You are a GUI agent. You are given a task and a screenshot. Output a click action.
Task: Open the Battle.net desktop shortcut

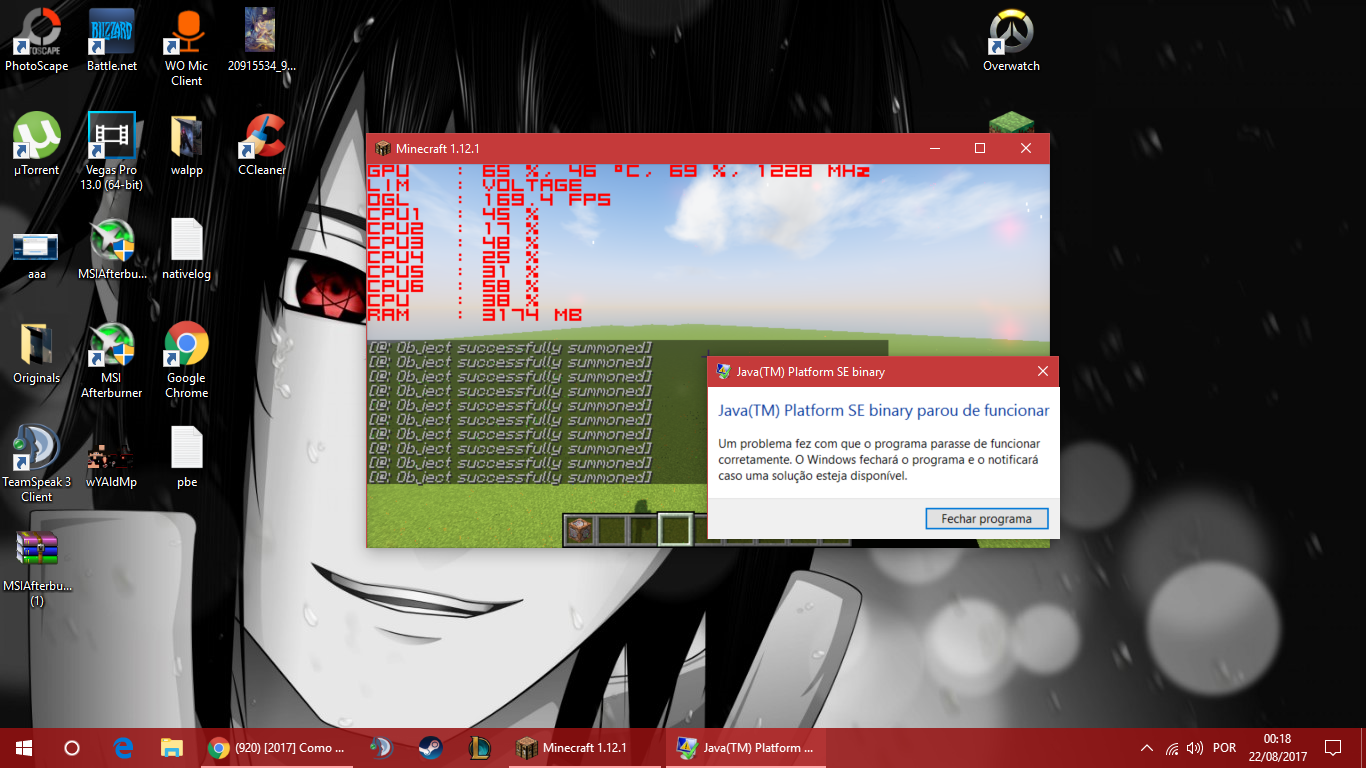[x=112, y=40]
